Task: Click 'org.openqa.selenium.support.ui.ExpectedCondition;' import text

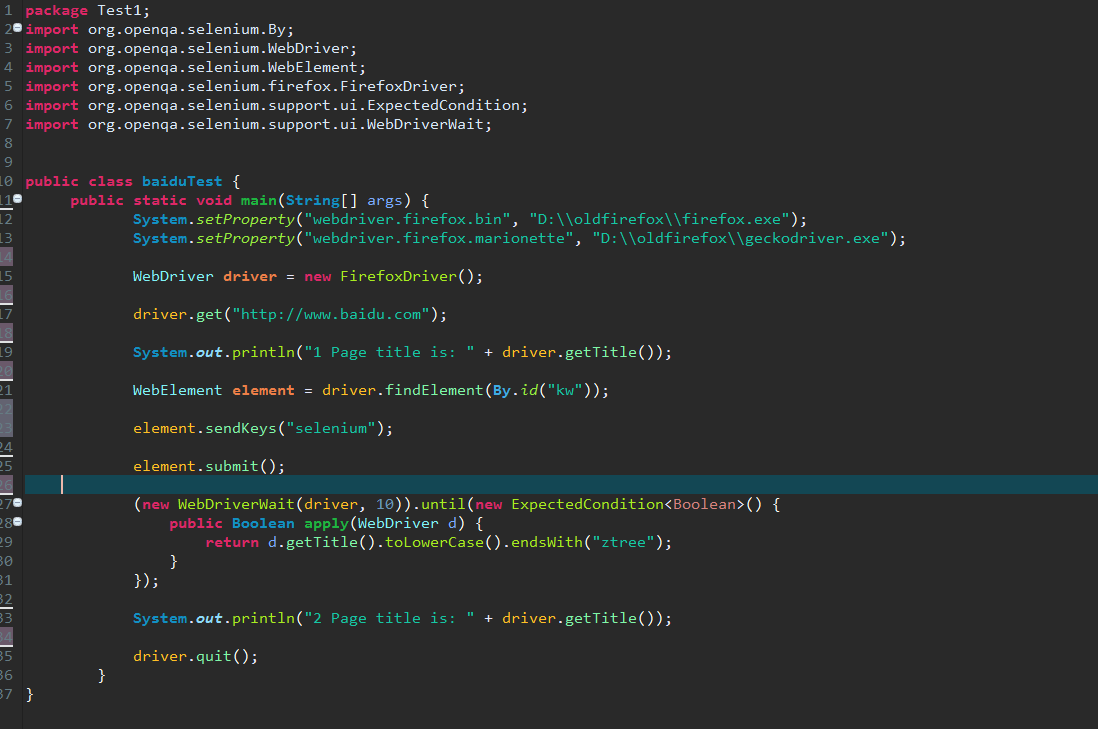Action: (x=307, y=105)
